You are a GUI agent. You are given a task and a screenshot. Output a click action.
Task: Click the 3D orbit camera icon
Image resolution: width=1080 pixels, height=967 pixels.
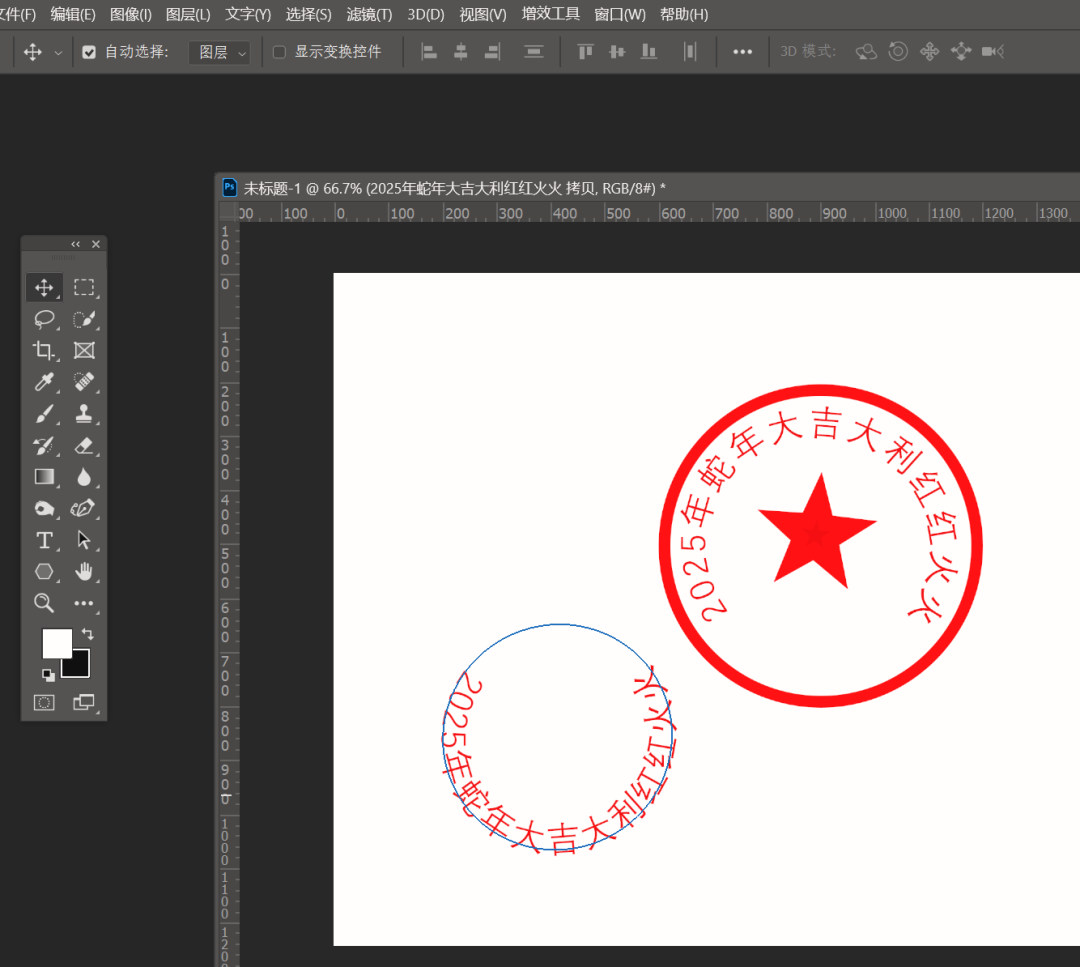866,52
